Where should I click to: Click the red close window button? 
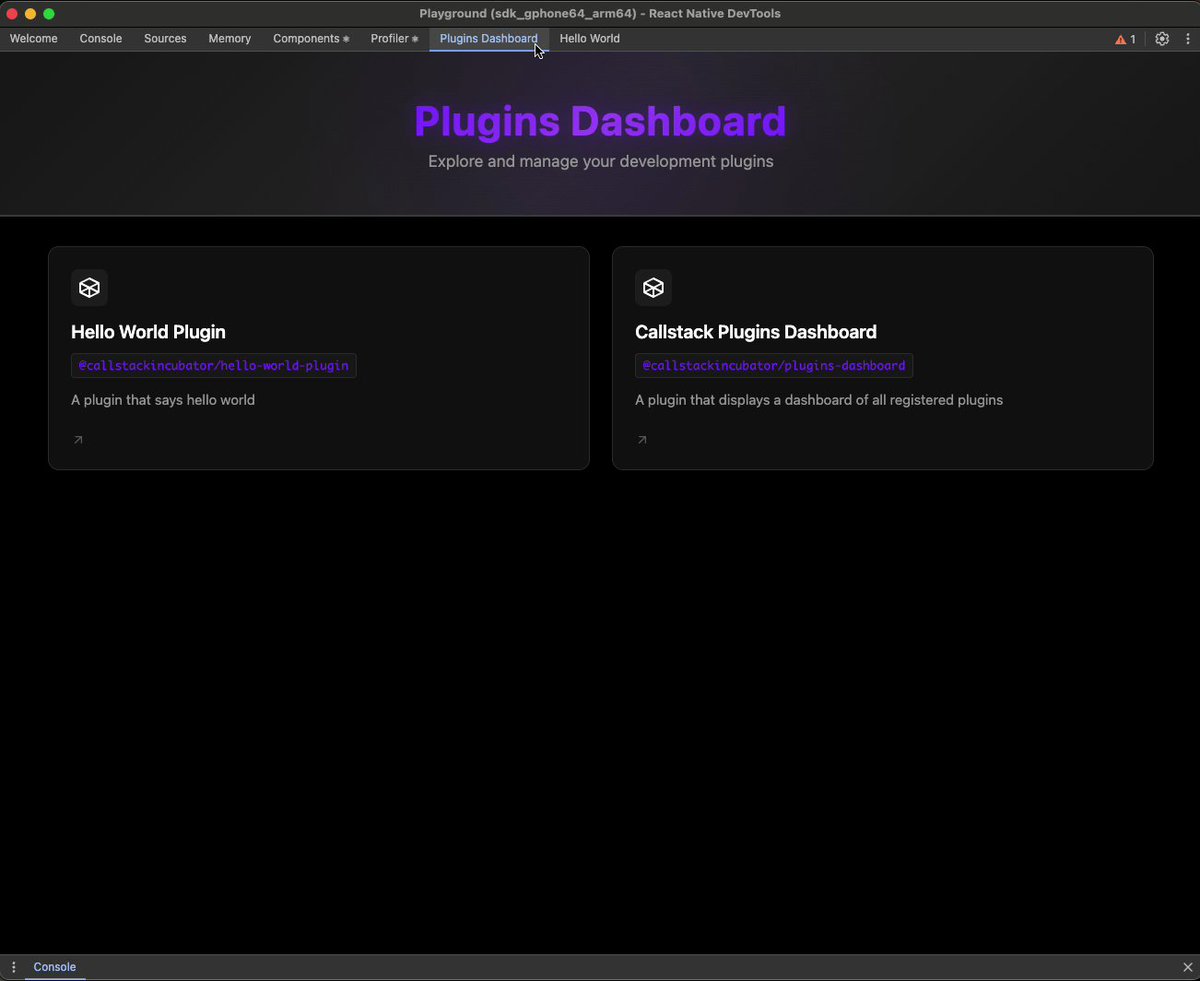pos(12,14)
